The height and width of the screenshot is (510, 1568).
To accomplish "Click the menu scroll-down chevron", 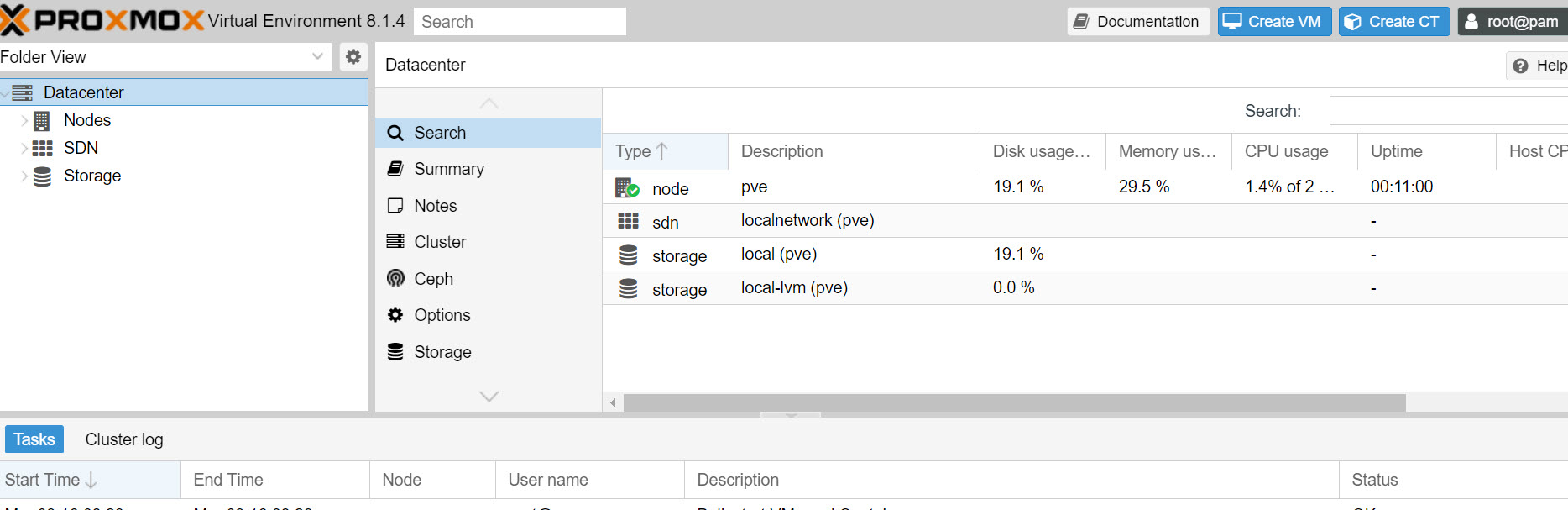I will pyautogui.click(x=489, y=396).
